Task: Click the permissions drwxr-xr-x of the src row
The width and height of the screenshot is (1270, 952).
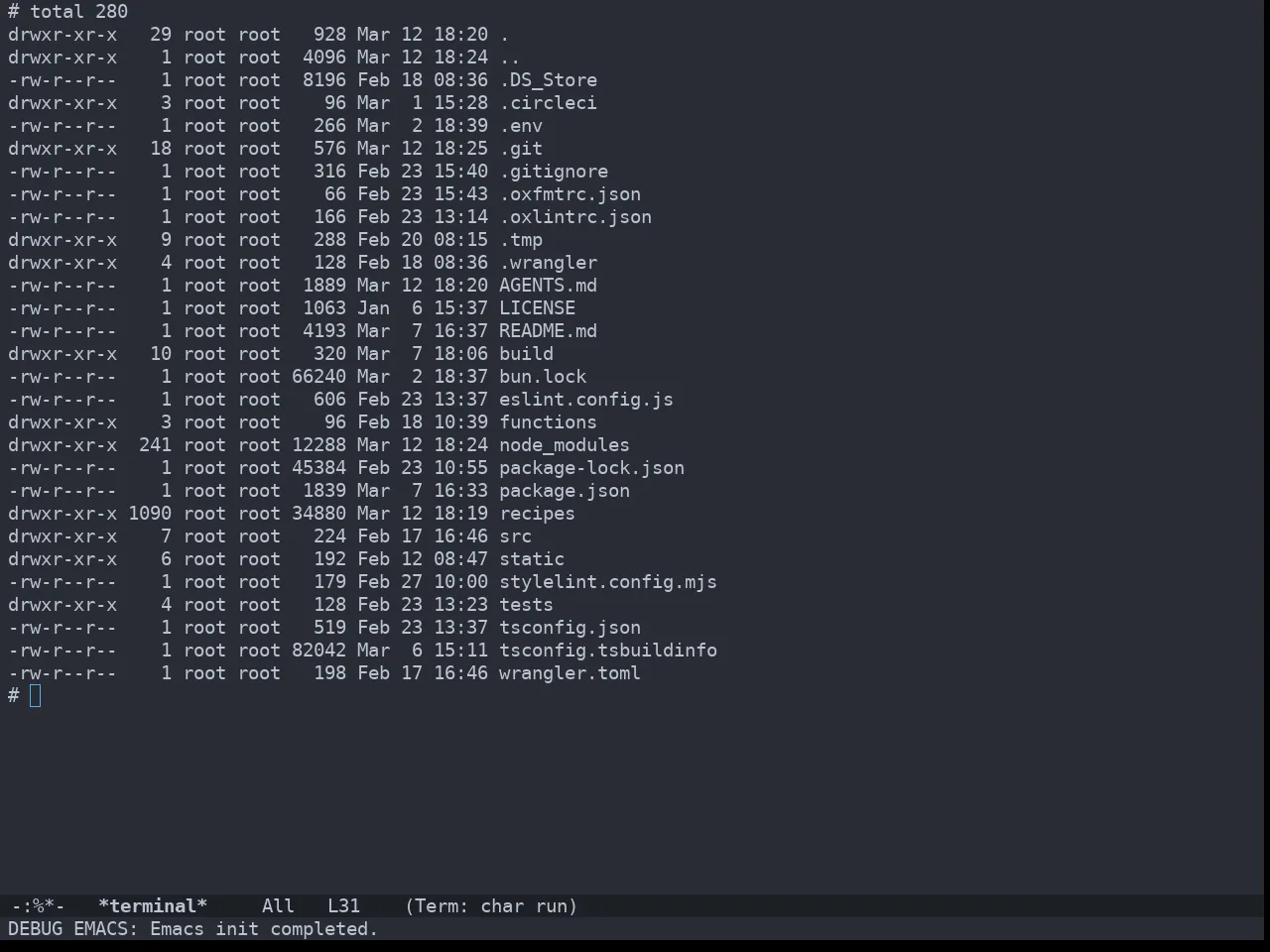Action: [x=63, y=536]
